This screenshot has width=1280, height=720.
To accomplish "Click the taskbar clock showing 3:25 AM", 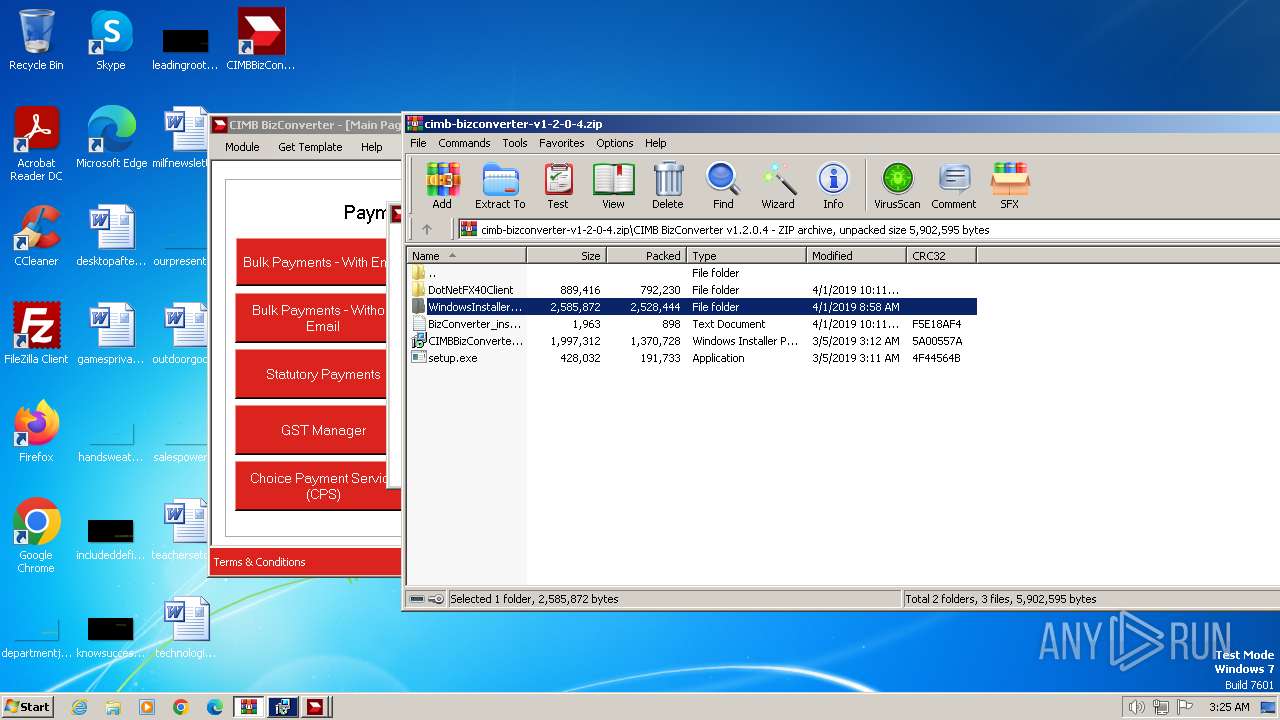I will click(x=1229, y=707).
